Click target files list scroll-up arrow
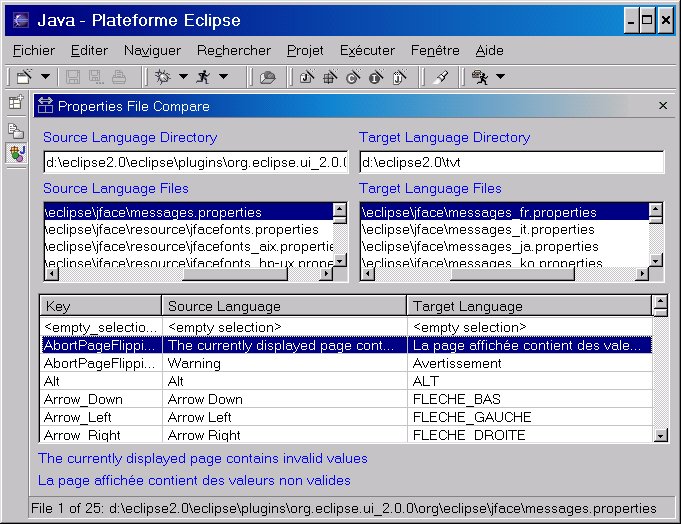681x524 pixels. (x=656, y=209)
